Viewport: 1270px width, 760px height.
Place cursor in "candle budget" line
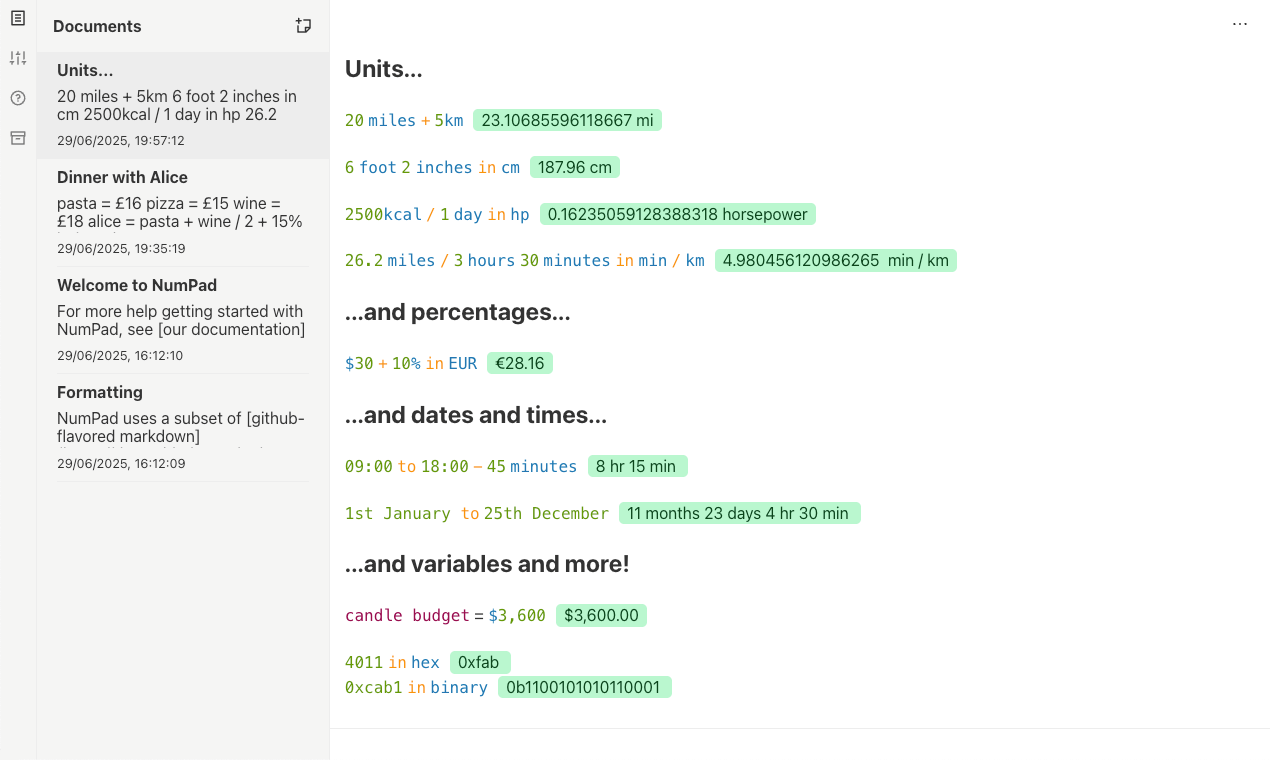407,615
